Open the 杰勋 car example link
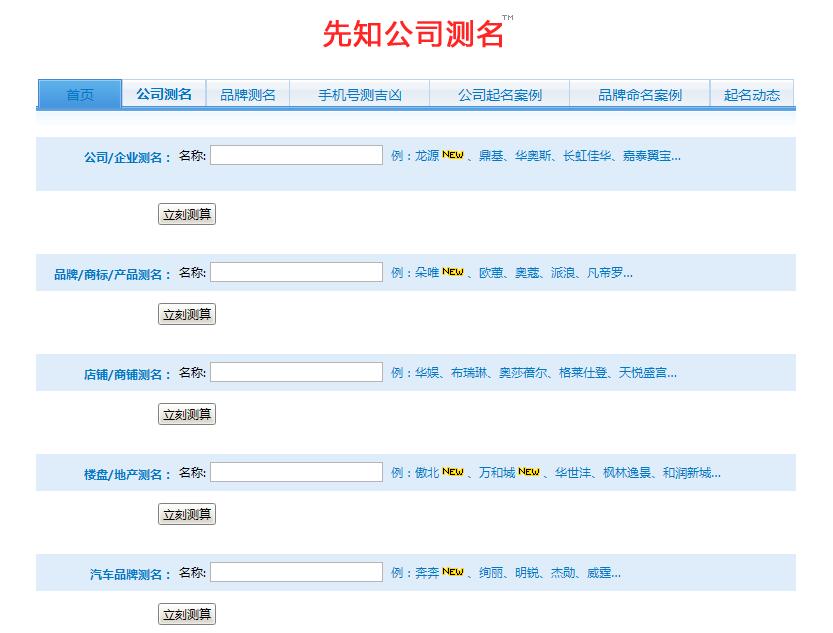Image resolution: width=833 pixels, height=633 pixels. click(x=563, y=572)
